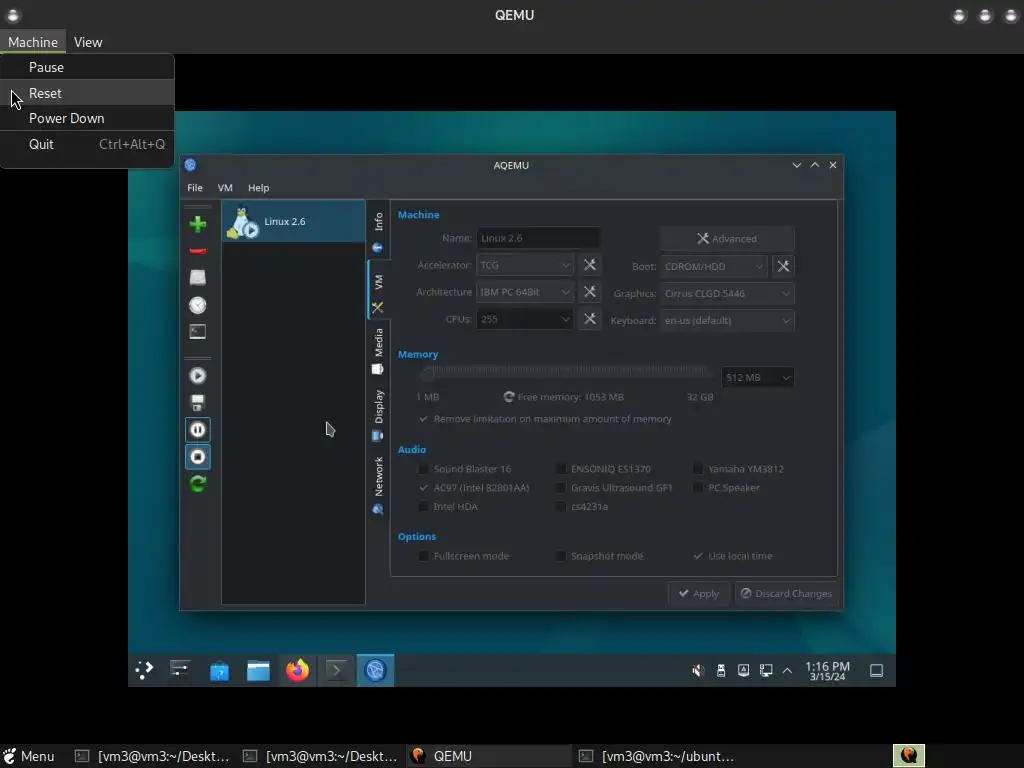This screenshot has width=1024, height=768.
Task: Open the AQEMU VM menu
Action: [225, 187]
